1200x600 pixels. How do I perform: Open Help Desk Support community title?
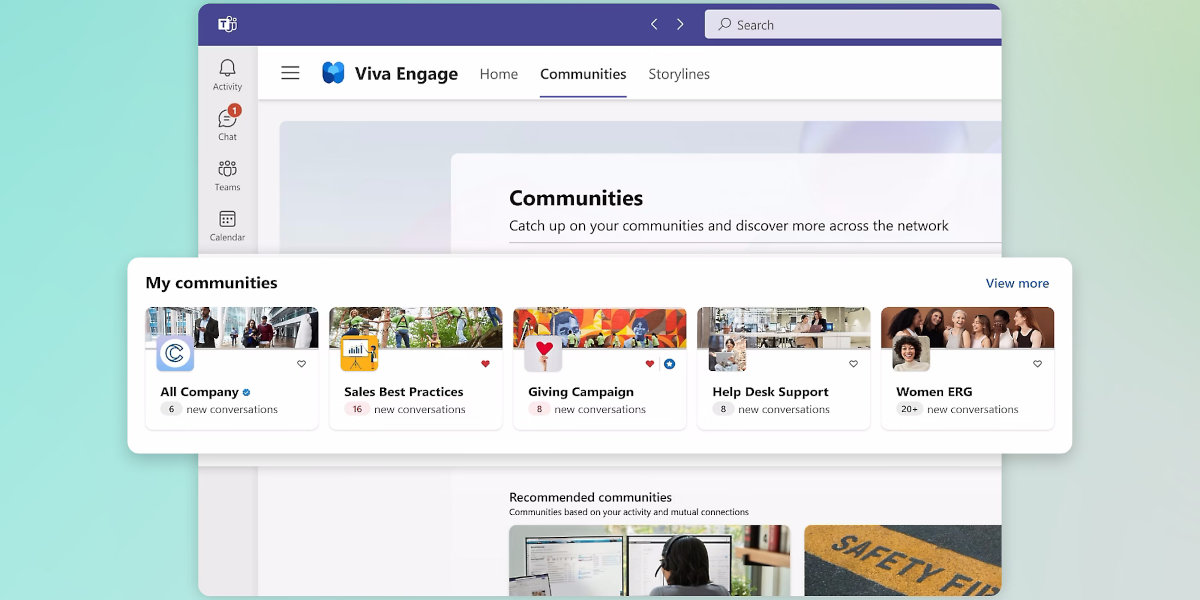(x=770, y=392)
